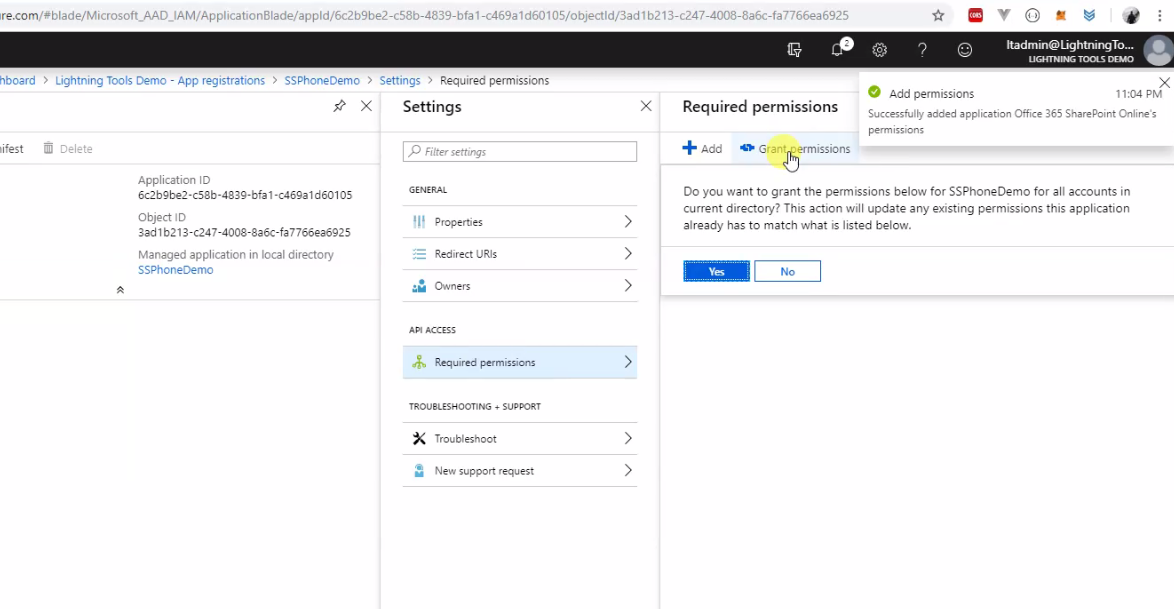Send feedback via the smiley icon
1174x609 pixels.
coord(965,50)
